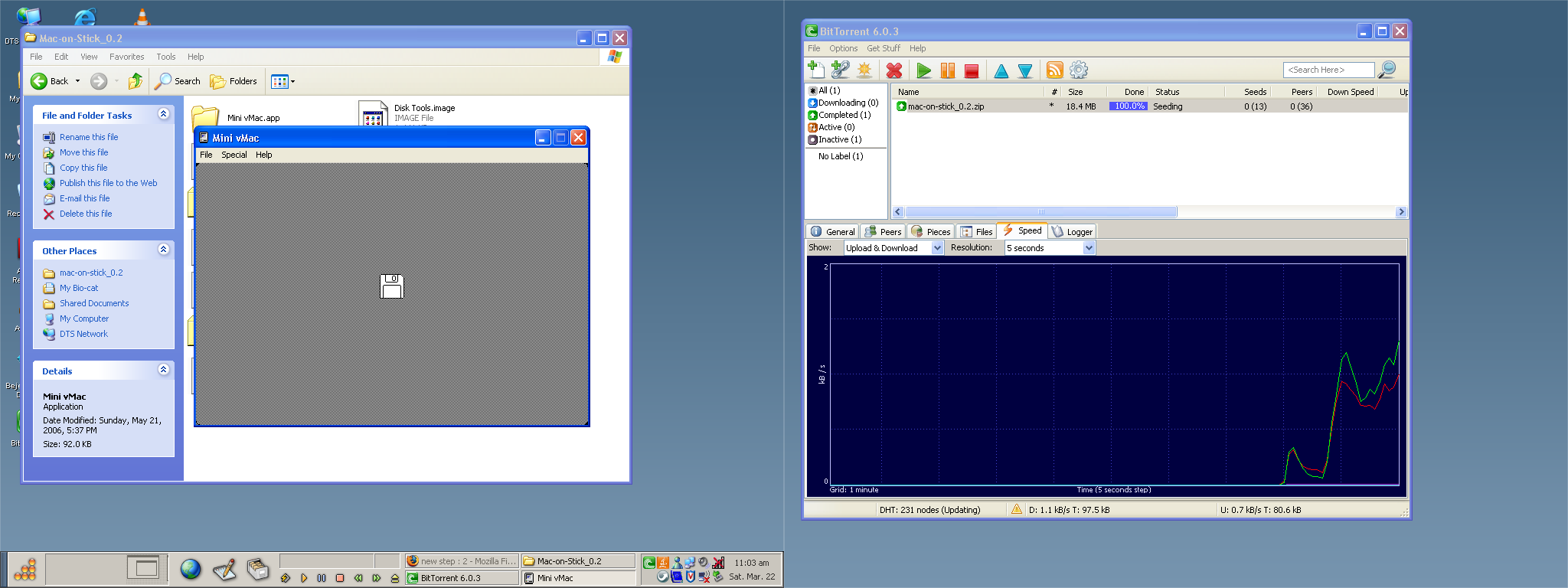The height and width of the screenshot is (588, 1568).
Task: Collapse the File and Folder Tasks panel
Action: click(163, 114)
